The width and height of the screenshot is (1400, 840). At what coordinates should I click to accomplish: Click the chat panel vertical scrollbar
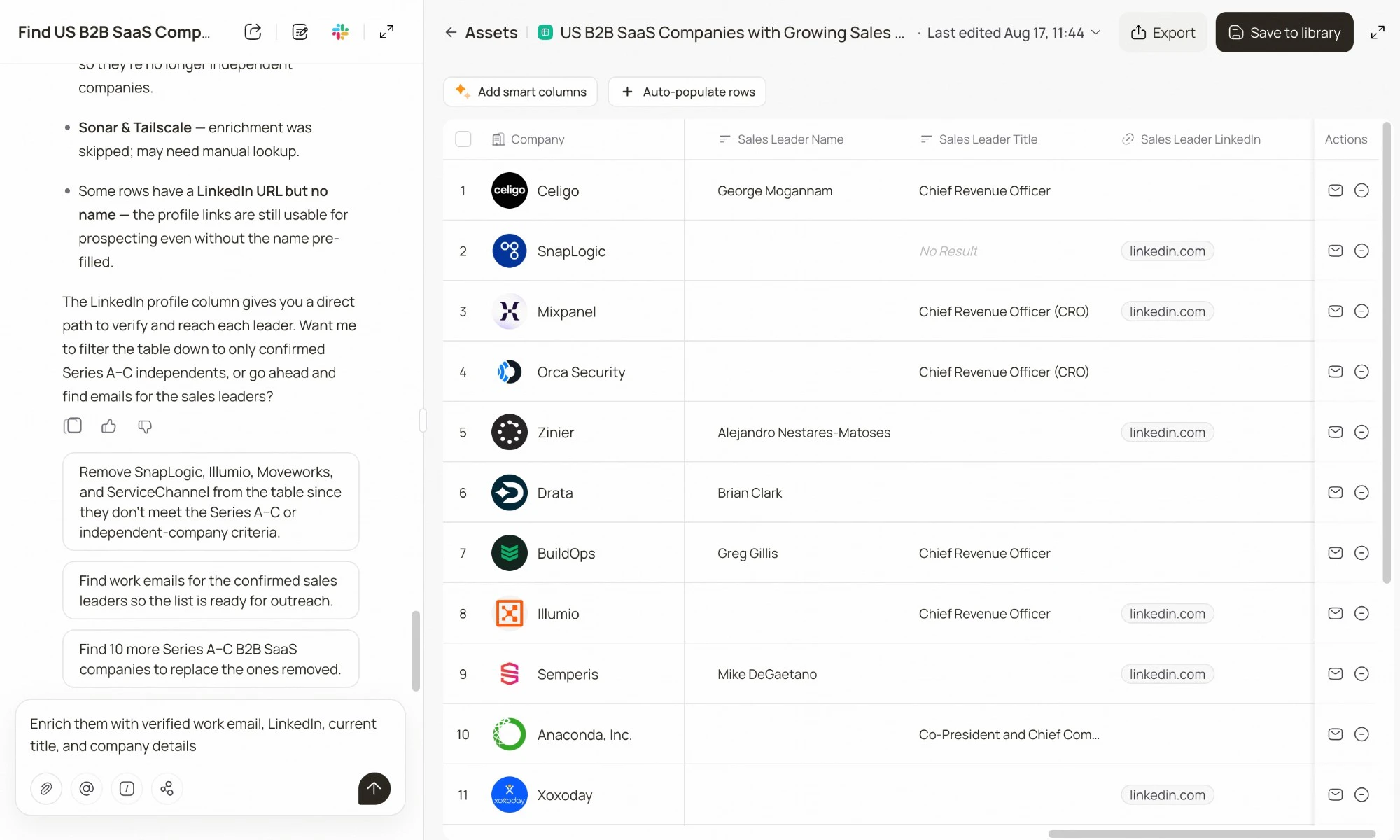(416, 651)
